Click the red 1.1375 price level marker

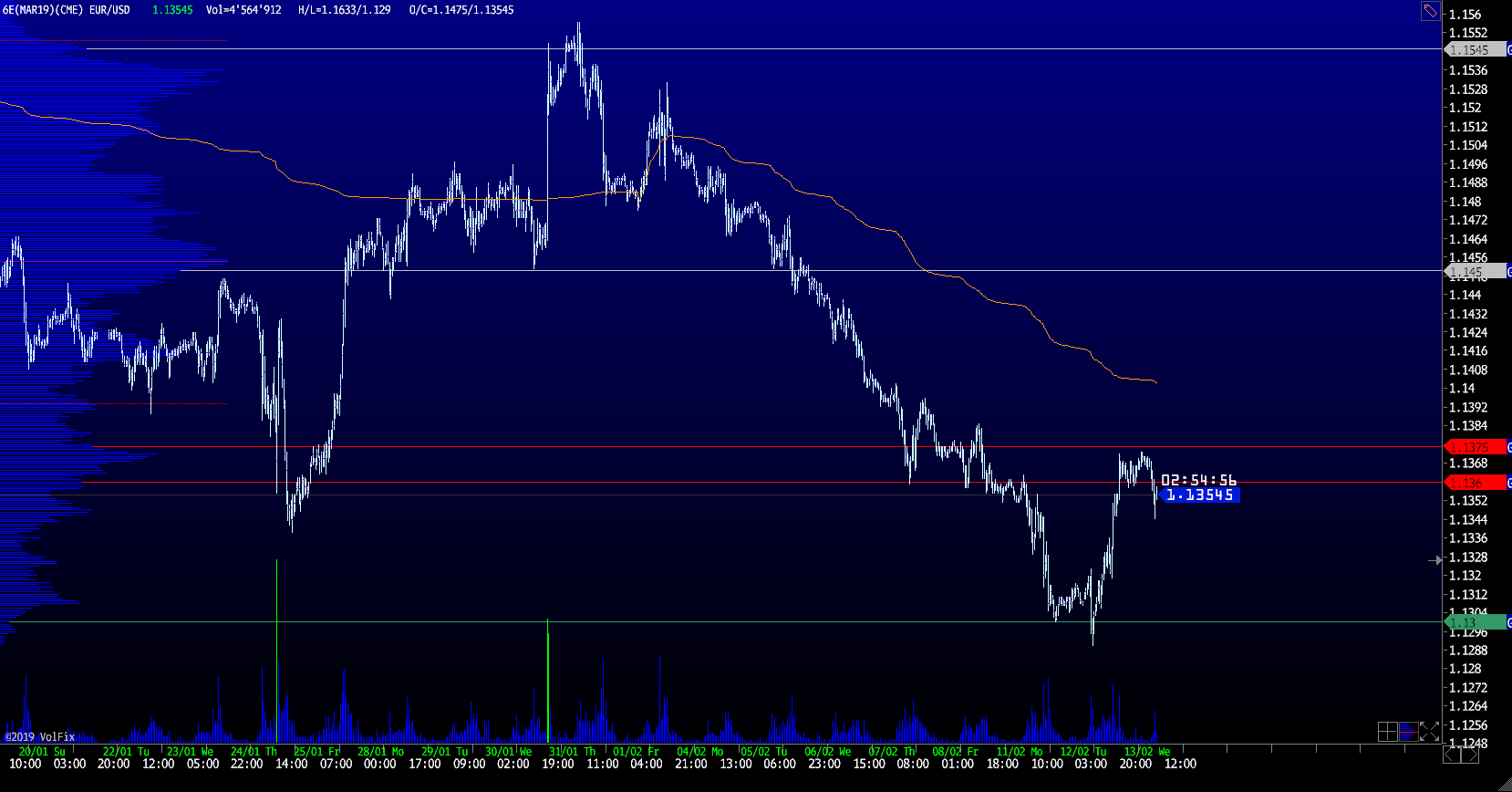click(1475, 447)
